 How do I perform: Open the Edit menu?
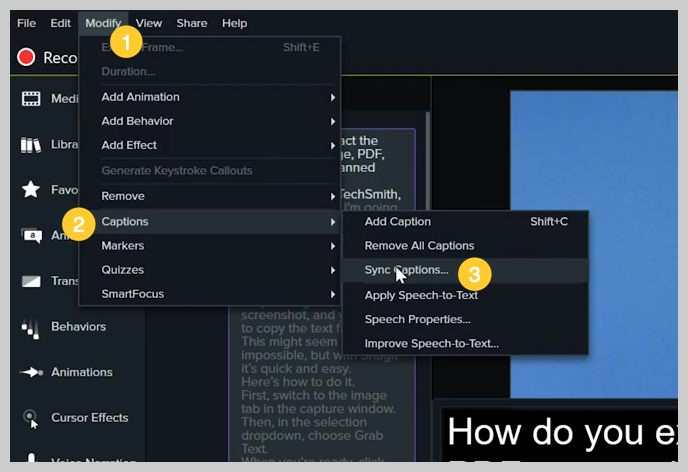60,23
